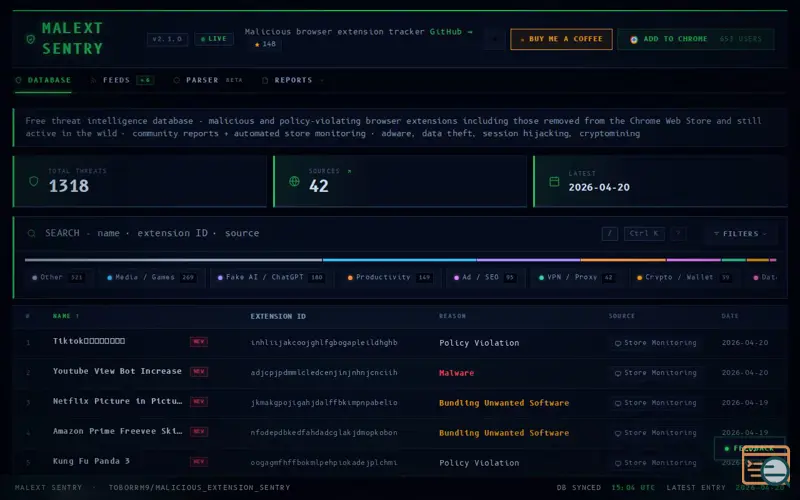Open the Kung Fu Panda 3 entry
Image resolution: width=800 pixels, height=500 pixels.
[91, 461]
